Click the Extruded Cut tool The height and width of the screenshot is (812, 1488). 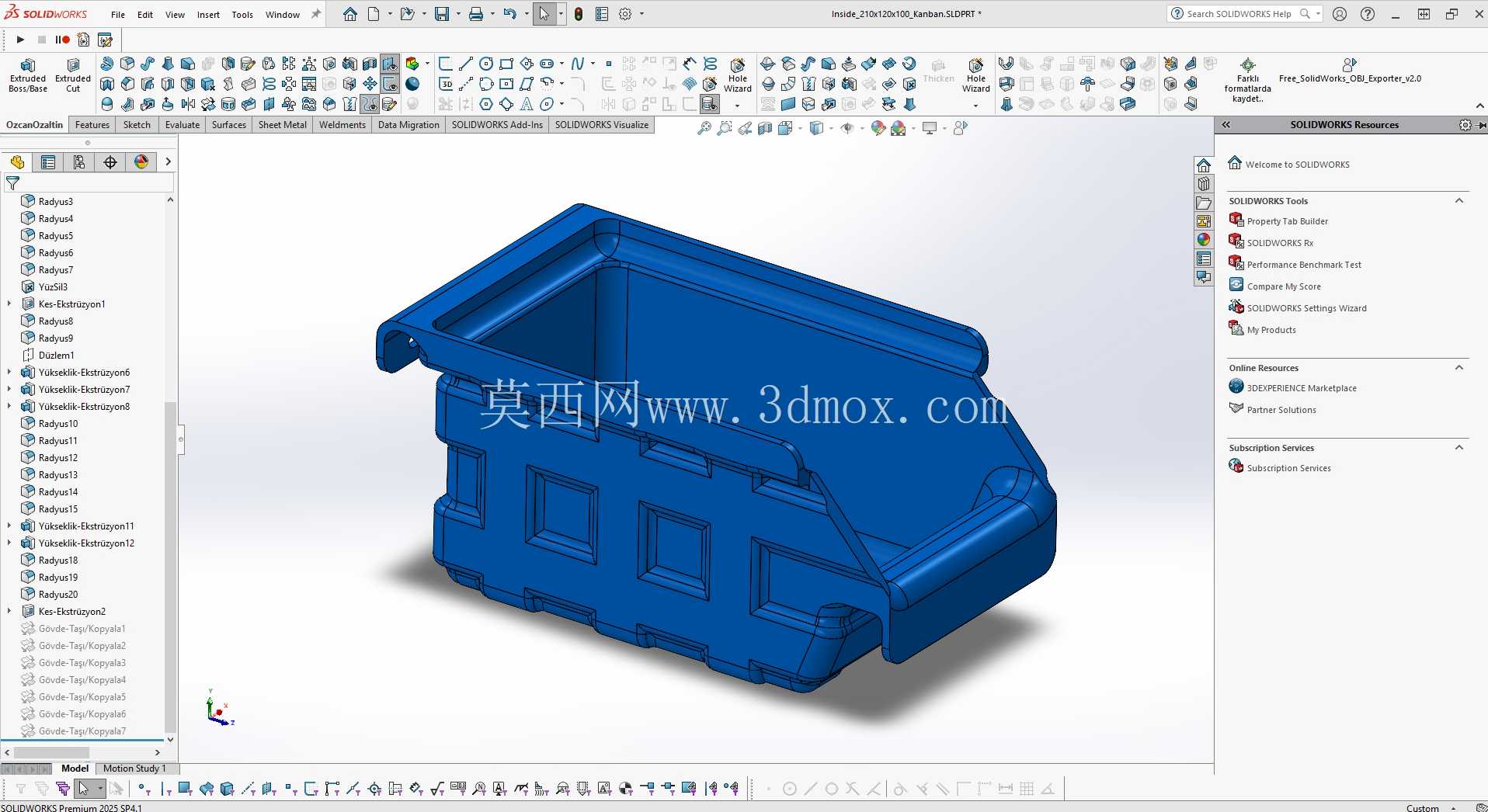click(73, 75)
